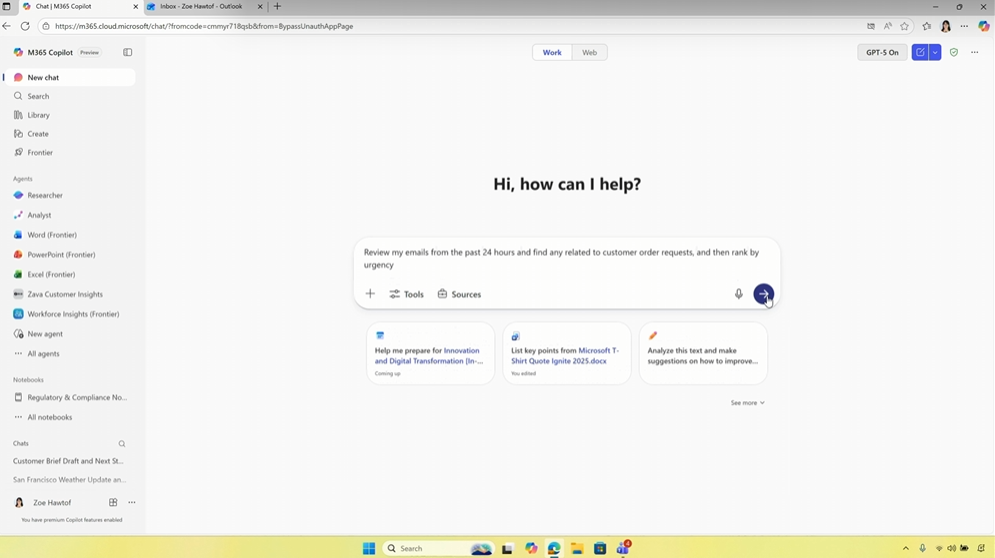Switch to Inbox - Zoe Hawtof Outlook tab
995x558 pixels.
(201, 7)
